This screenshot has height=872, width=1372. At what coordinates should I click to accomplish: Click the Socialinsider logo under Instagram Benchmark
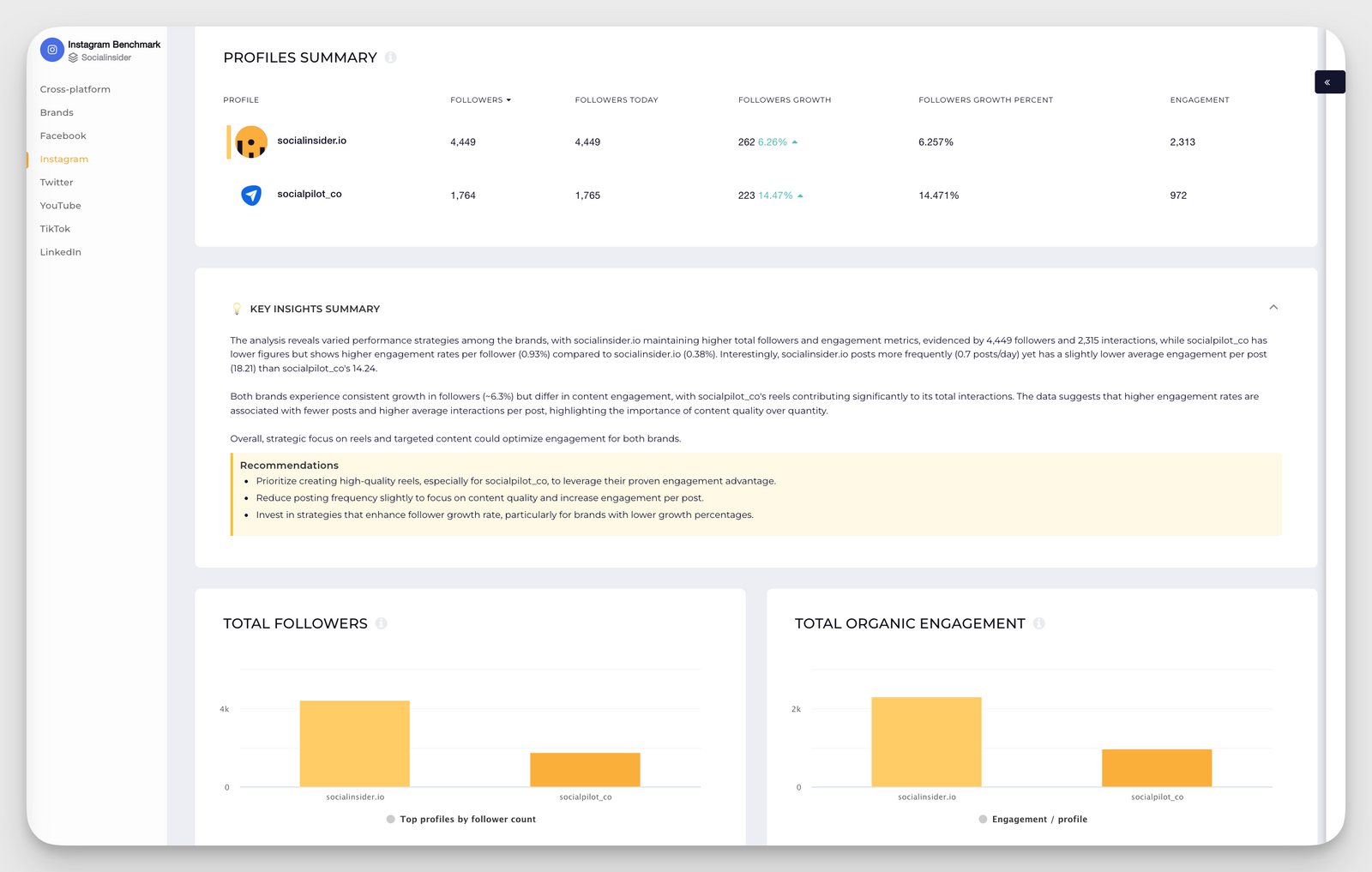click(105, 57)
